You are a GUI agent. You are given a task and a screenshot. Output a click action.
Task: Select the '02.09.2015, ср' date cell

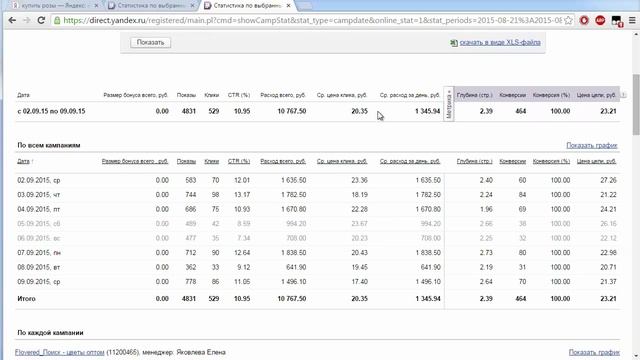38,180
